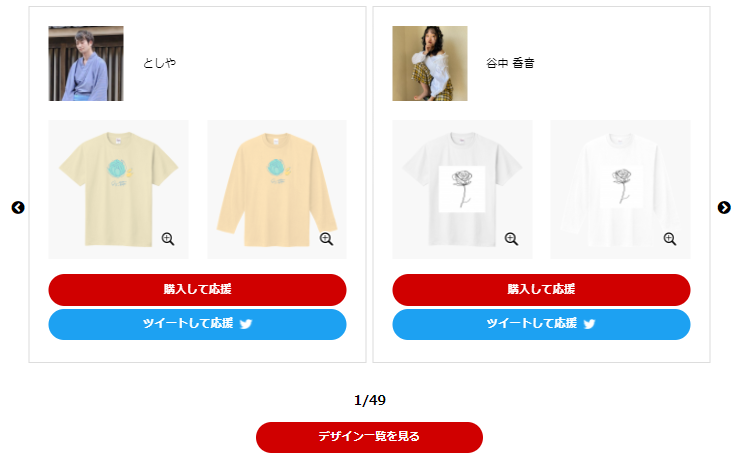Viewport: 739px width, 461px height.
Task: Select white T-shirt with sketched rose
Action: click(x=462, y=189)
